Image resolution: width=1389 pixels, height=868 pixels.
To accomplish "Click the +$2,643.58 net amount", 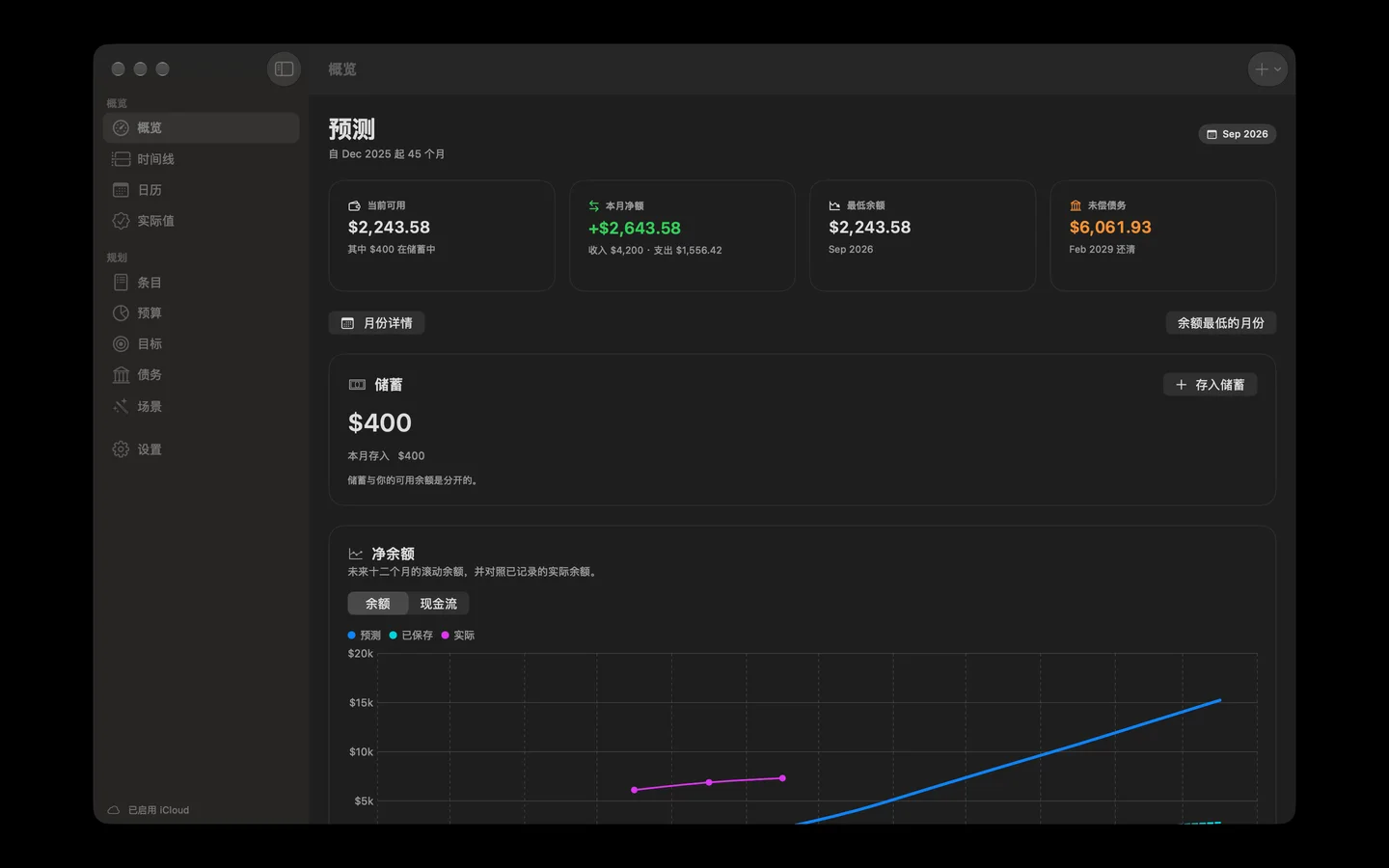I will 635,229.
